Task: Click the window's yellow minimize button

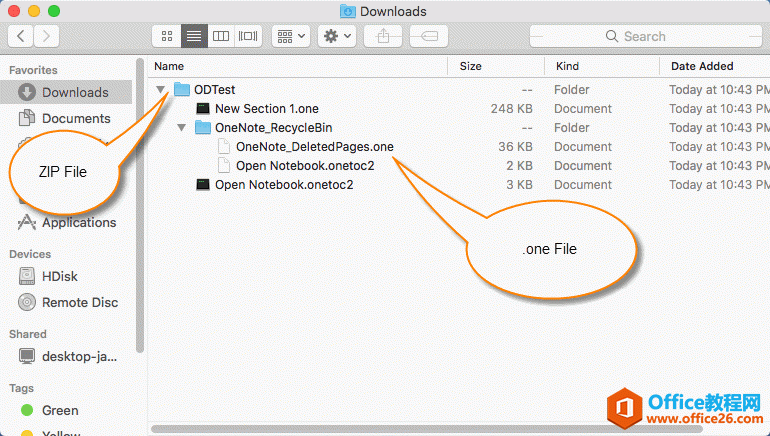Action: pyautogui.click(x=34, y=11)
